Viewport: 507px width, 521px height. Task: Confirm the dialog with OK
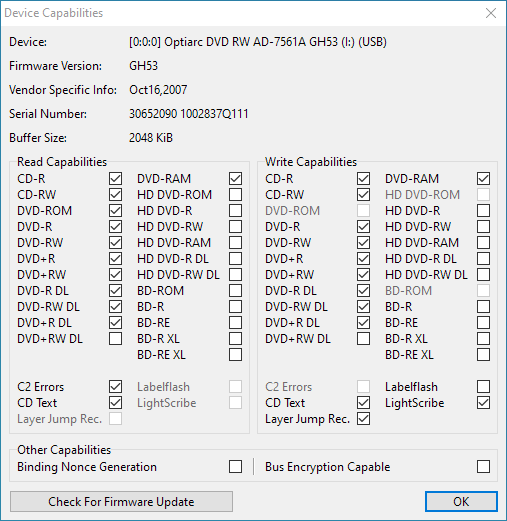pos(461,501)
